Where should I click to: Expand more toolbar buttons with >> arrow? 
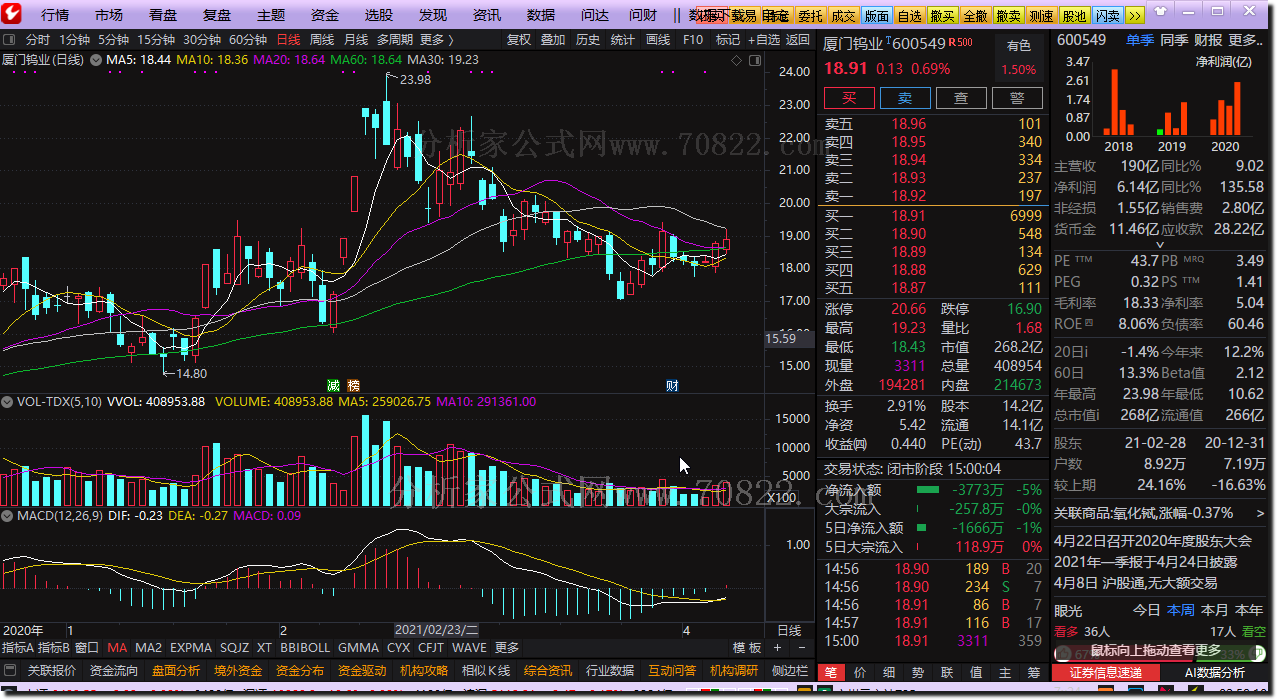(x=1135, y=16)
